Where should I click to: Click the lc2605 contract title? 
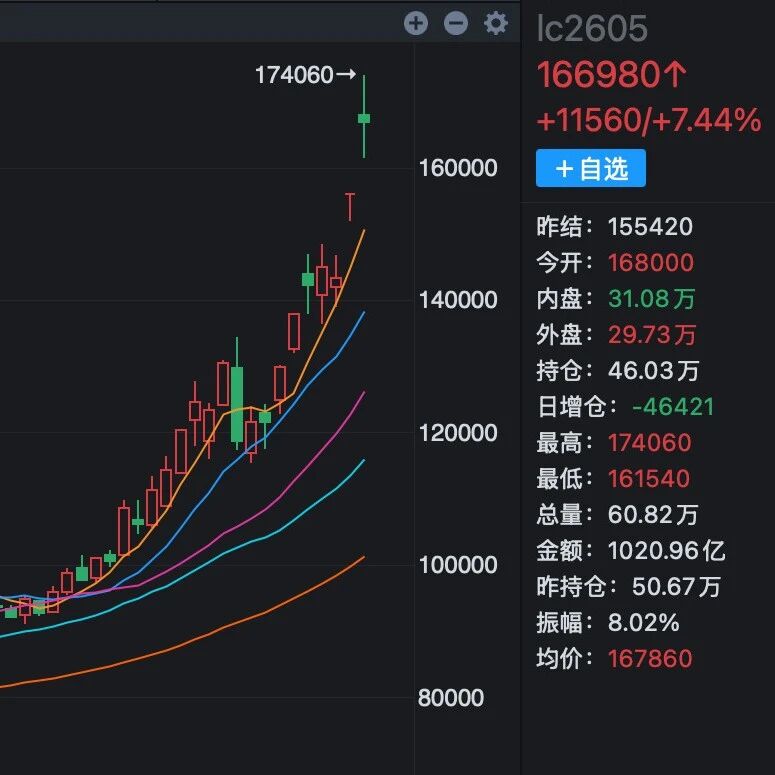[x=592, y=29]
